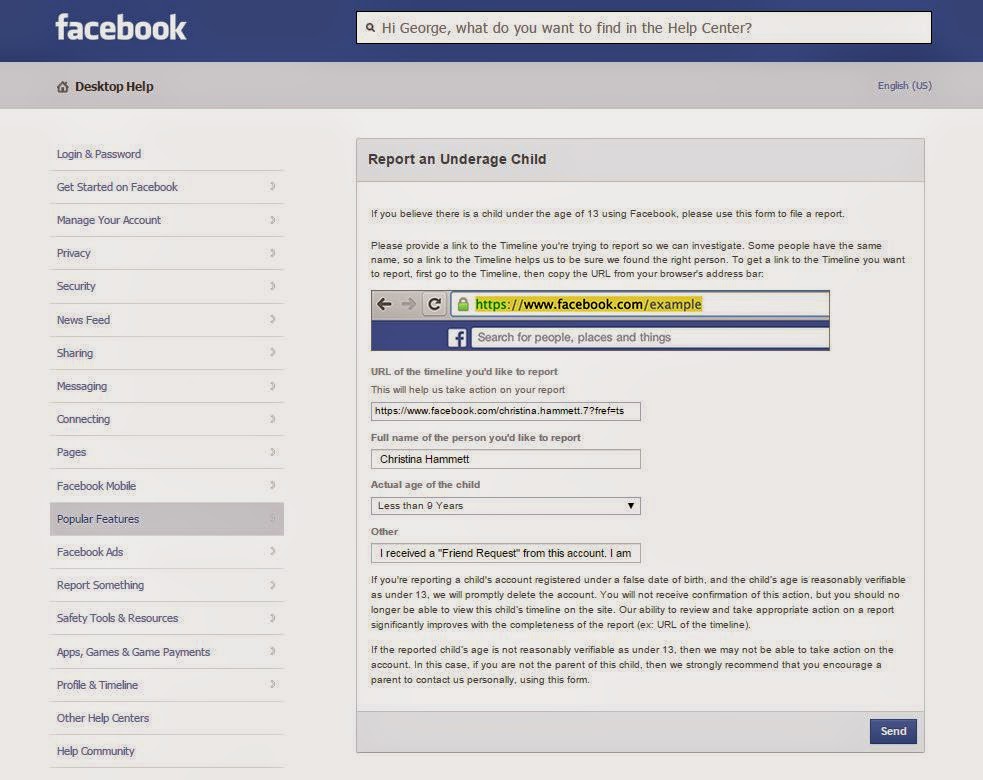Open the Pages help topic
The width and height of the screenshot is (983, 780).
(71, 452)
